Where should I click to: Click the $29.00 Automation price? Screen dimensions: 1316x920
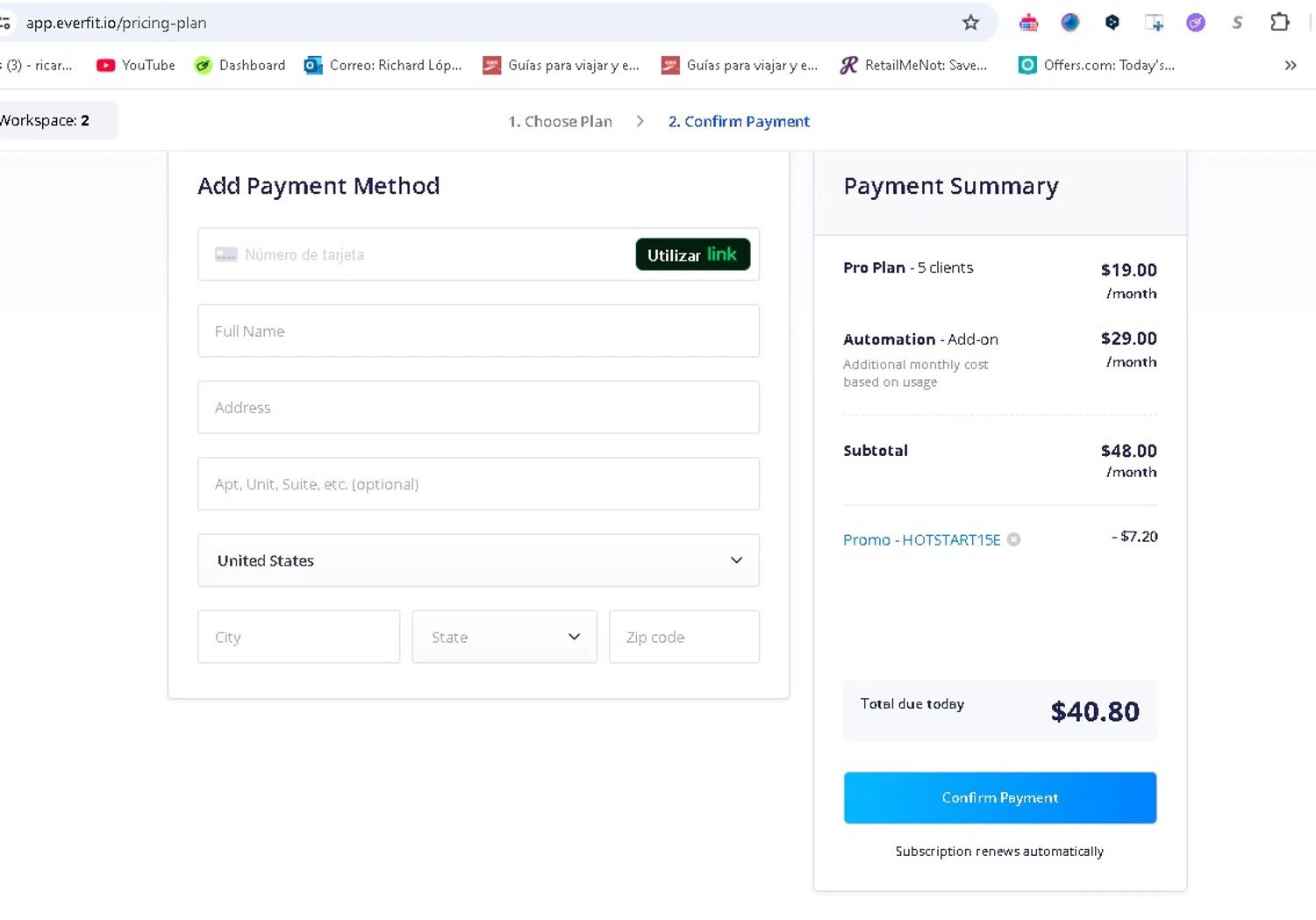click(x=1129, y=339)
